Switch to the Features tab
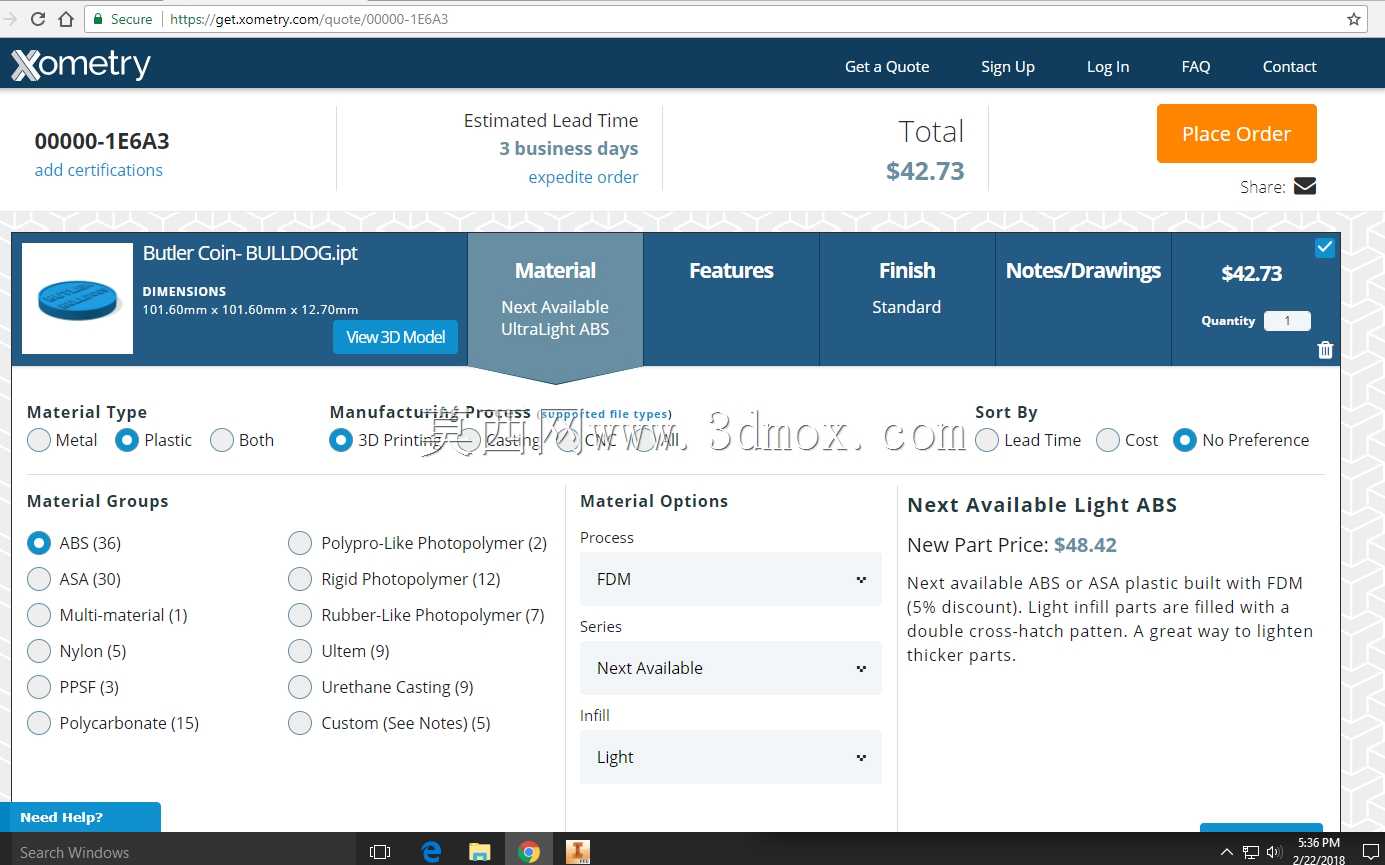This screenshot has height=865, width=1385. pos(731,300)
